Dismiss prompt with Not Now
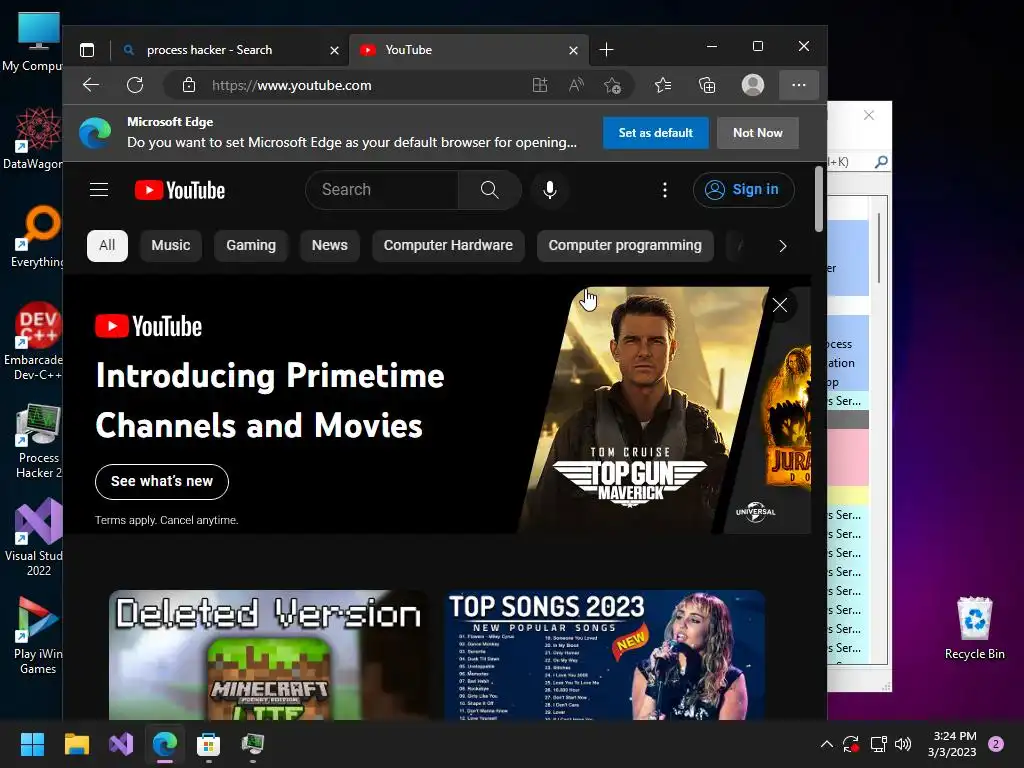 758,133
